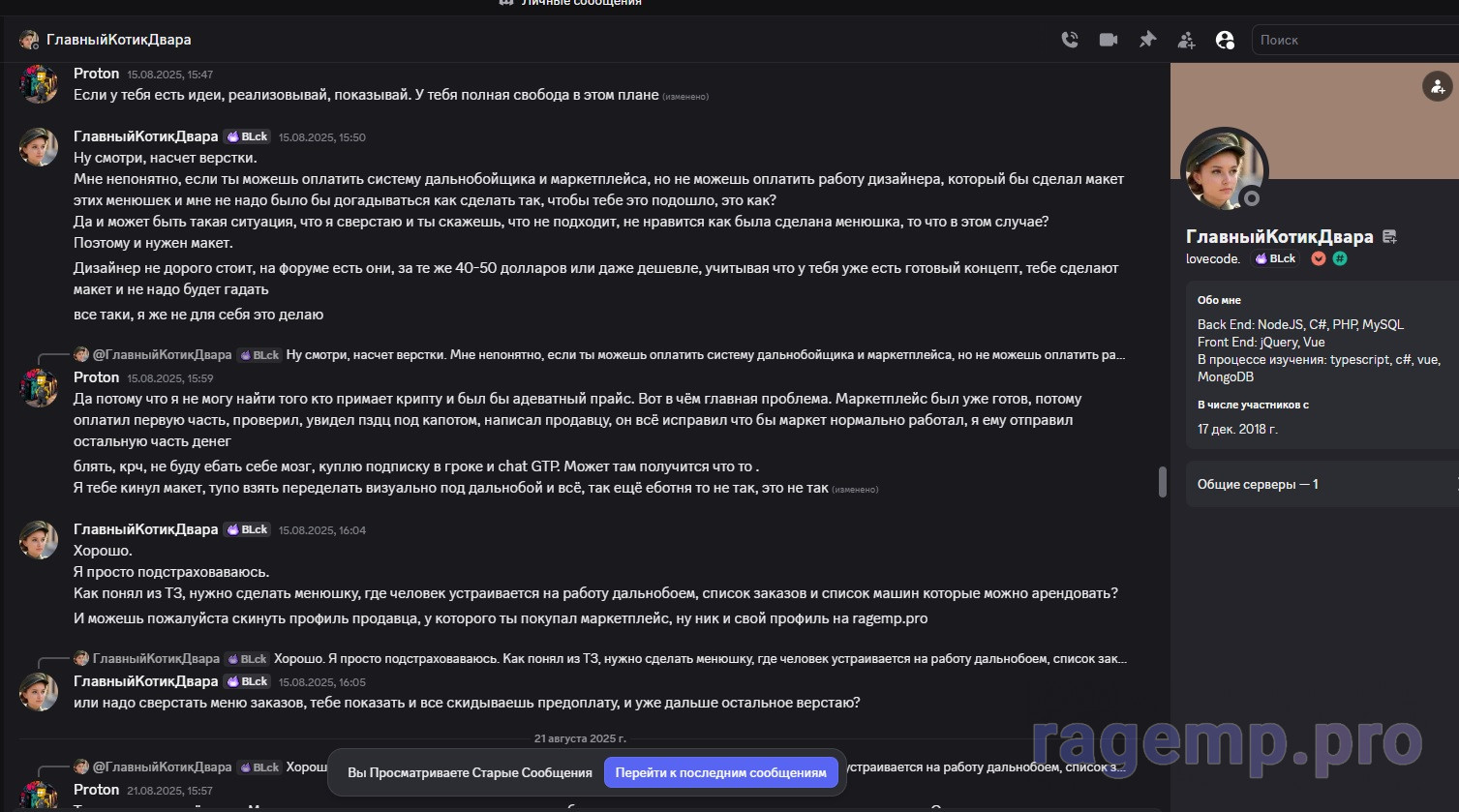Click the 15.08.2025, 16:05 timestamp

[x=322, y=682]
